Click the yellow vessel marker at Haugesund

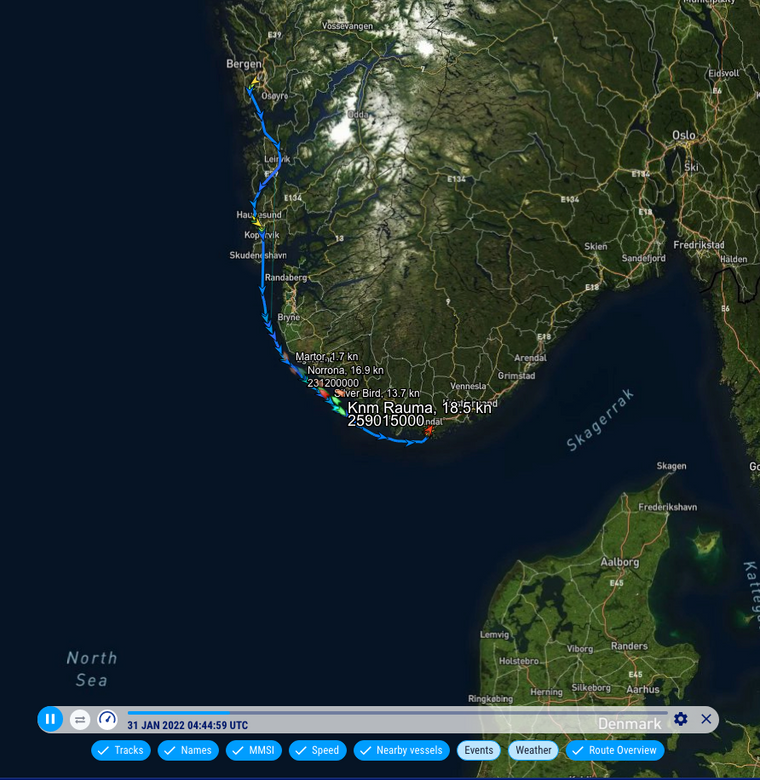point(257,223)
